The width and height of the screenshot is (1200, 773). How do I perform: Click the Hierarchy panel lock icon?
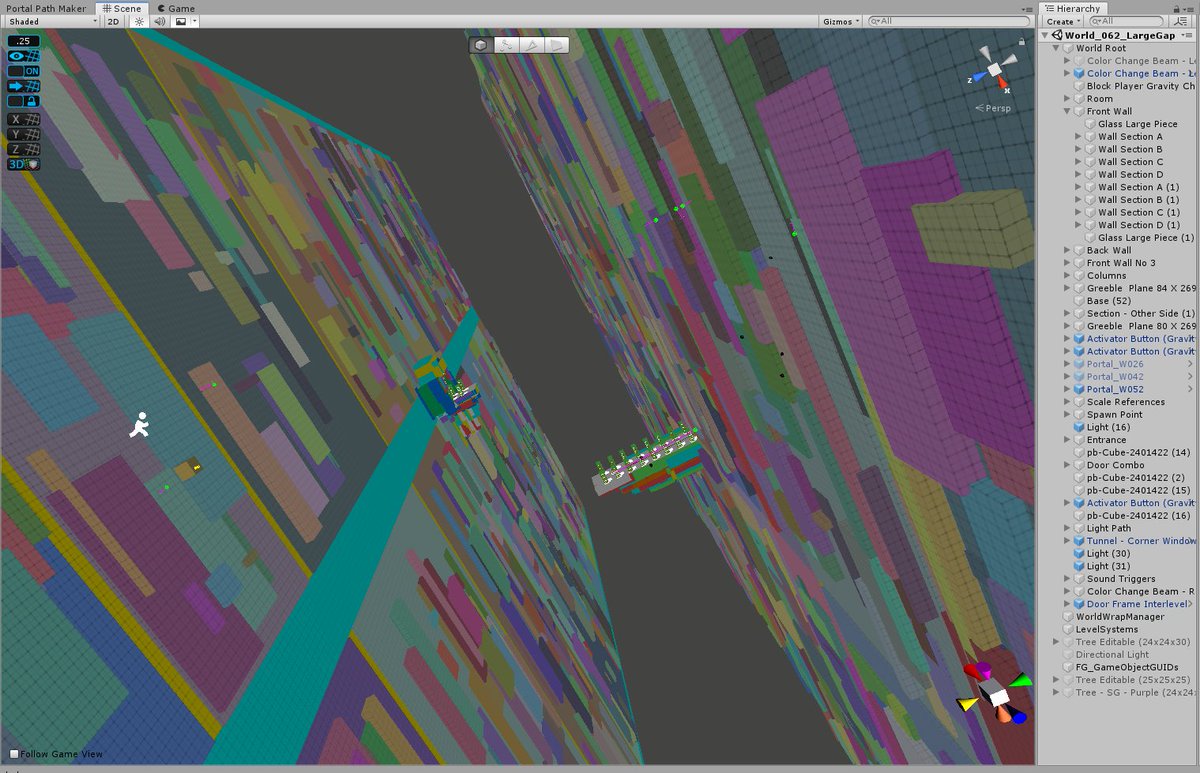(1179, 8)
